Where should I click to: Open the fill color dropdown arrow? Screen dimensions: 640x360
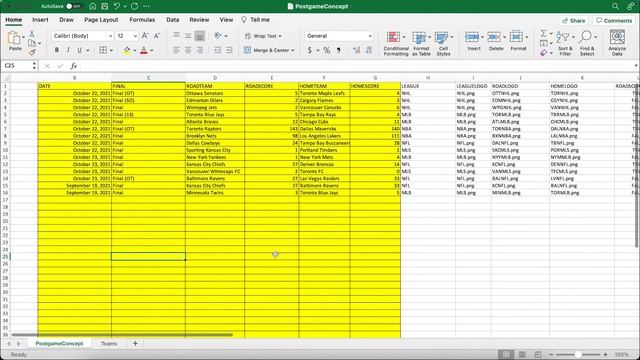point(135,50)
